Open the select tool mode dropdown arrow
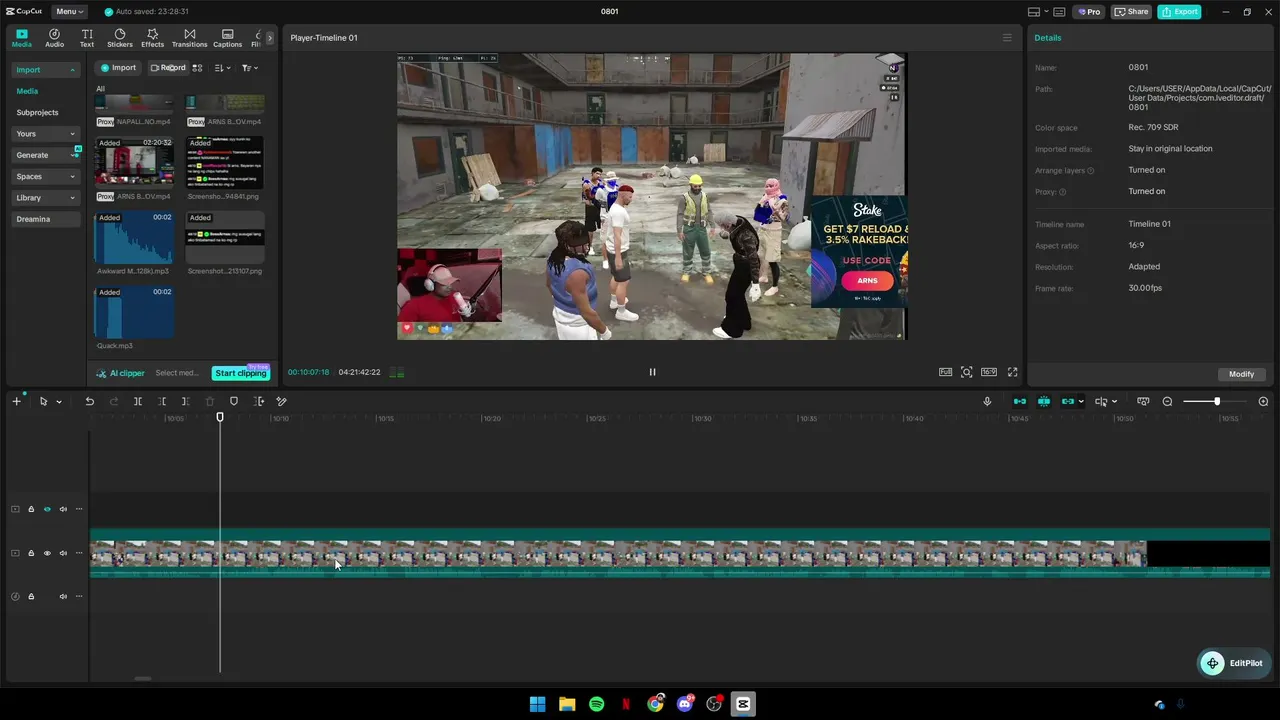The image size is (1280, 720). point(59,402)
